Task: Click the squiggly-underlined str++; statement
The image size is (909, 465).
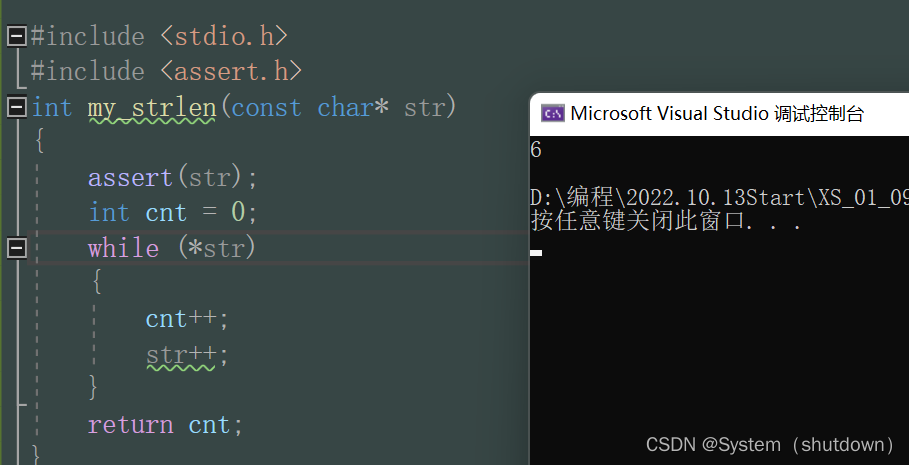Action: [x=187, y=354]
